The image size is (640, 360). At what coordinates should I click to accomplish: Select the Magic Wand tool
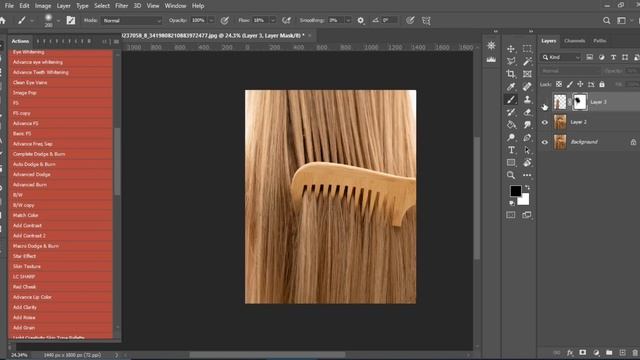coord(527,62)
